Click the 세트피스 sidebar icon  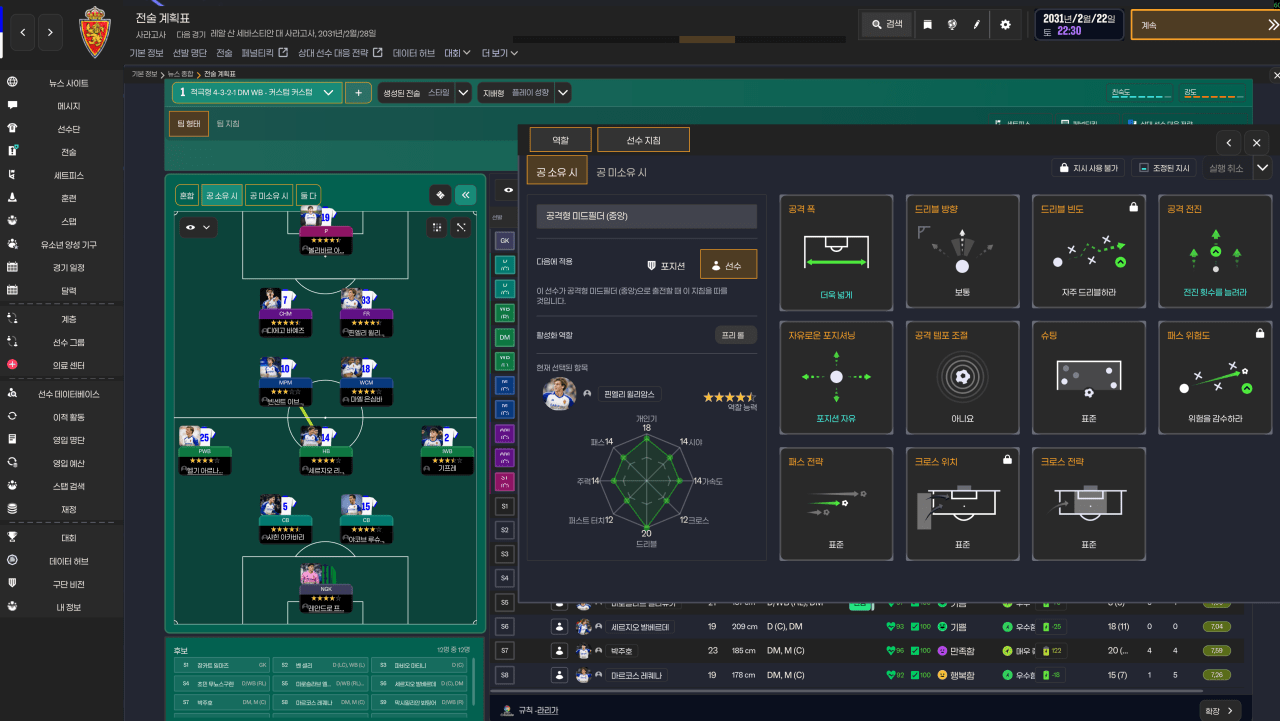(12, 175)
